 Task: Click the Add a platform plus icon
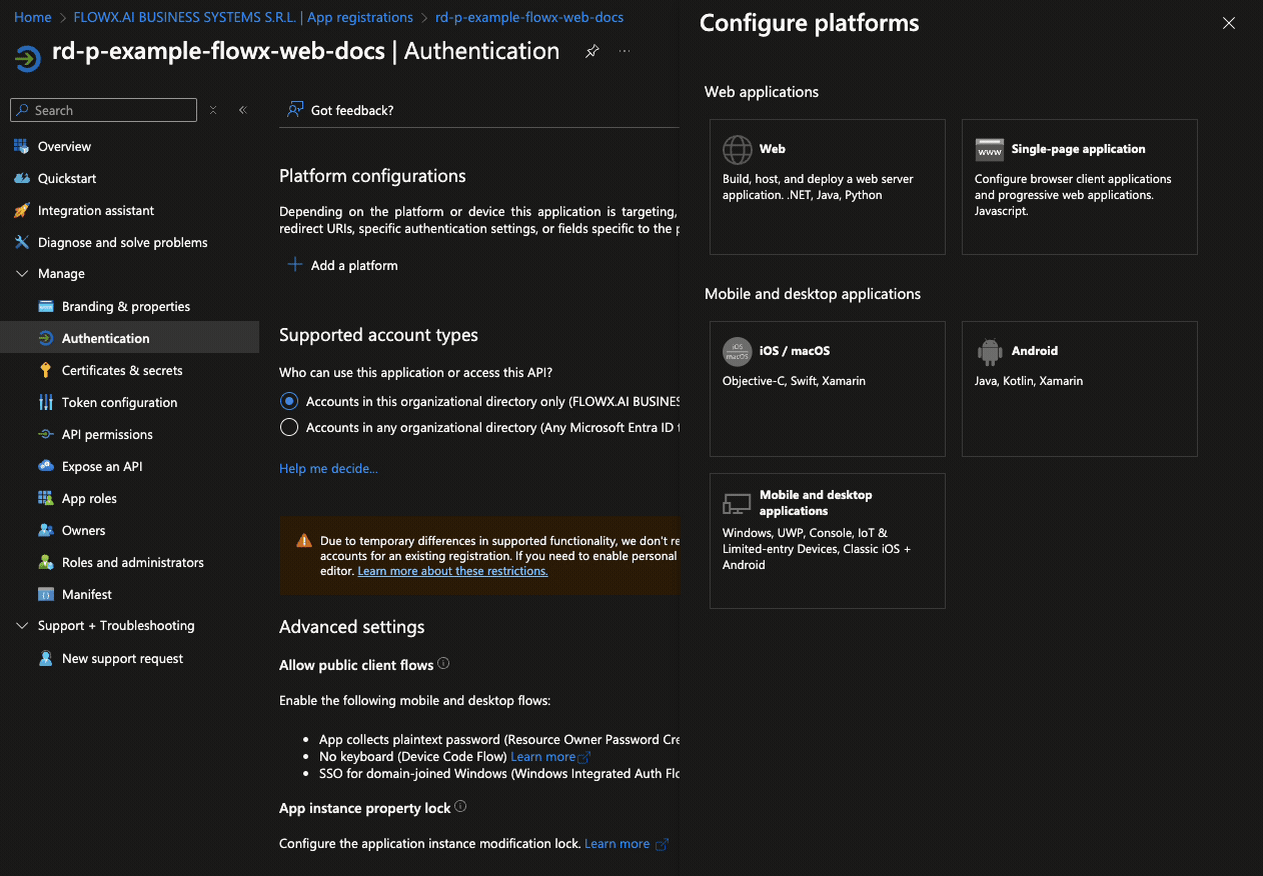coord(295,265)
